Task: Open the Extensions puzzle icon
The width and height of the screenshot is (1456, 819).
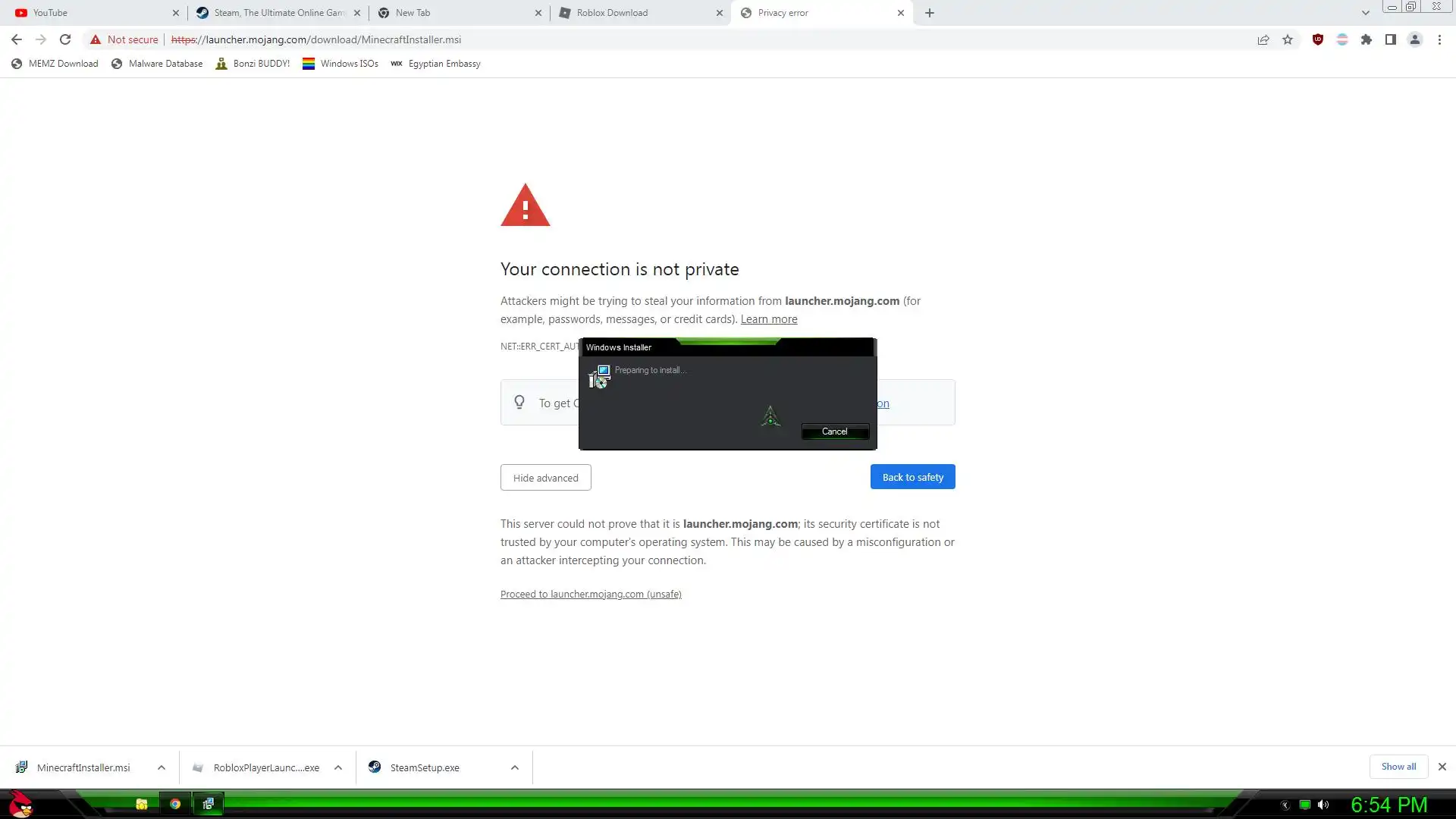Action: point(1367,39)
